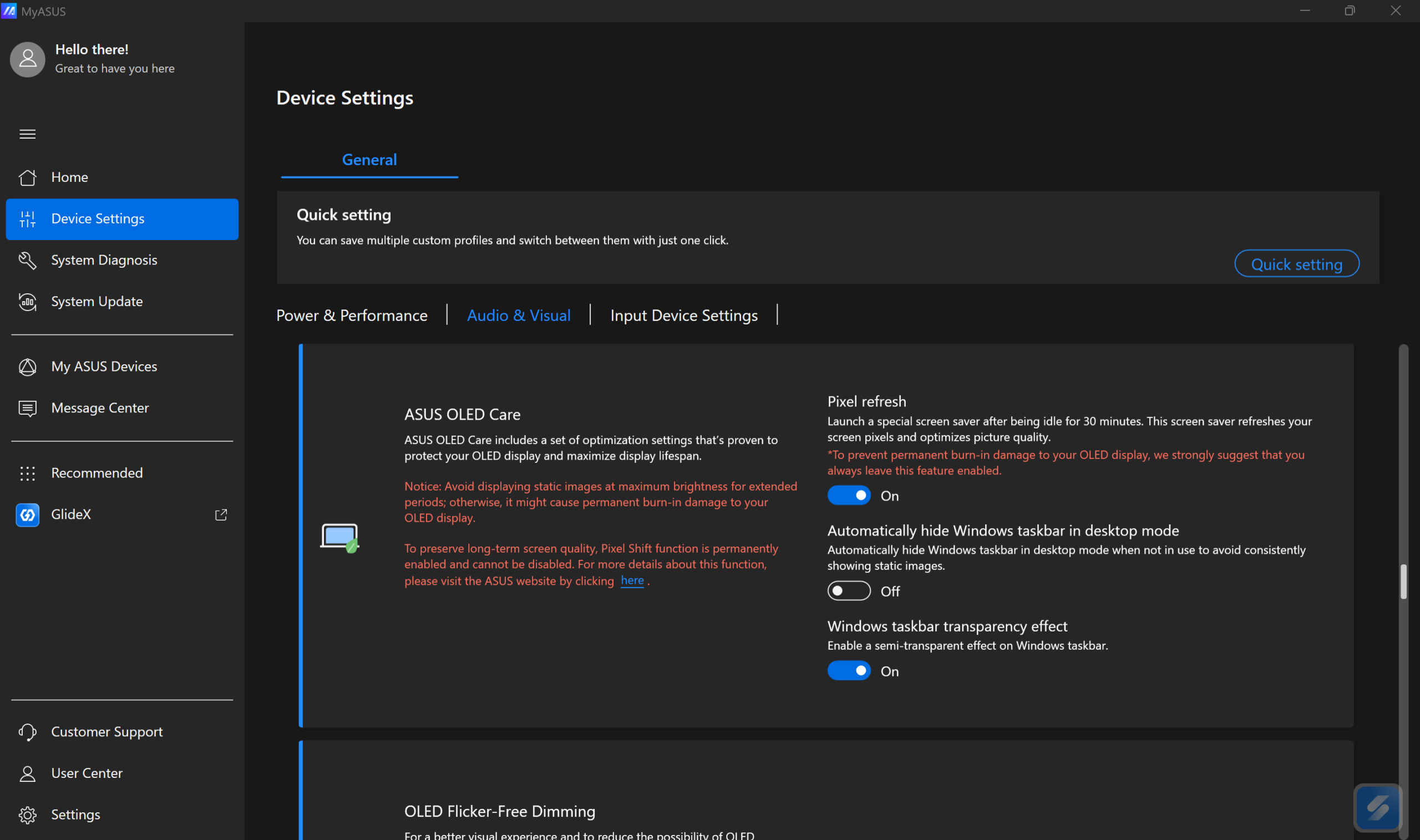Follow the 'here' ASUS website link
The image size is (1420, 840).
[632, 580]
